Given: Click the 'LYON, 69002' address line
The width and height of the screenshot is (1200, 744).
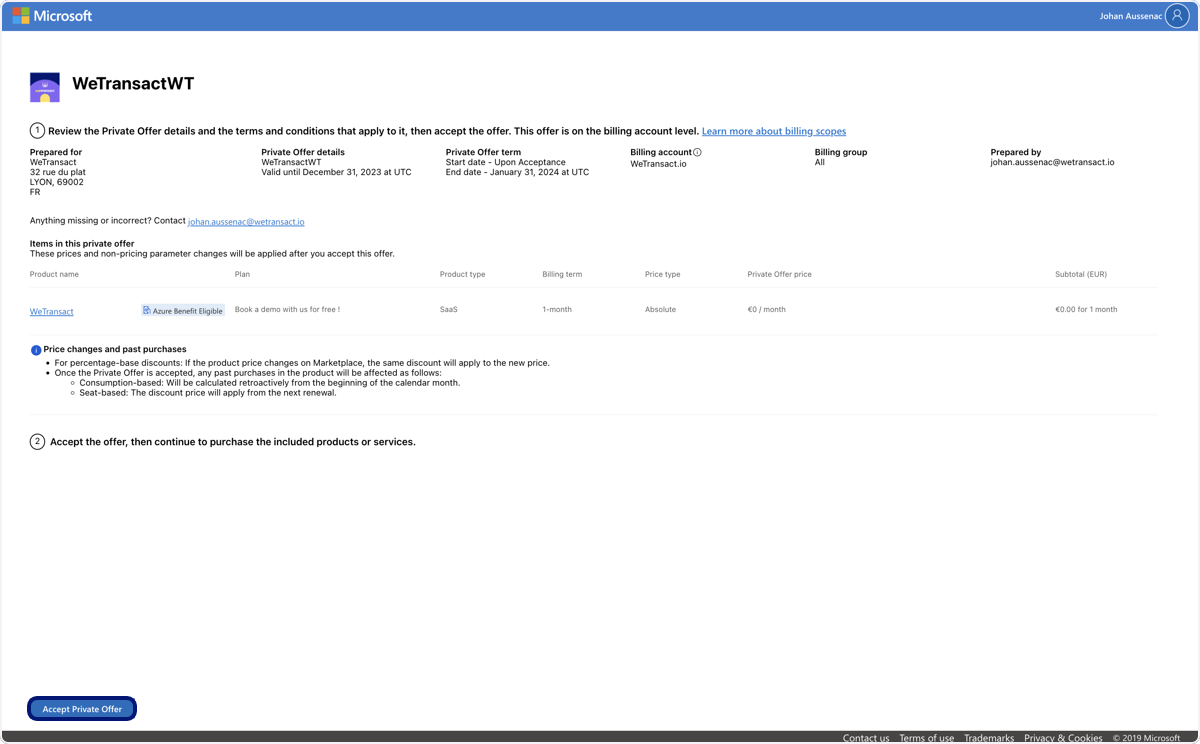Looking at the screenshot, I should [x=57, y=182].
